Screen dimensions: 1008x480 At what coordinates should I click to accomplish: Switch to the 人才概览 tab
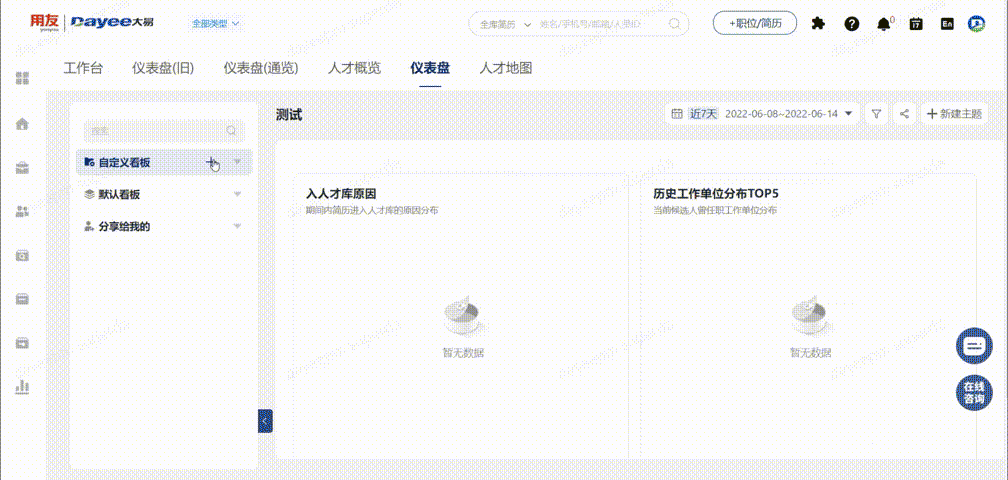354,68
